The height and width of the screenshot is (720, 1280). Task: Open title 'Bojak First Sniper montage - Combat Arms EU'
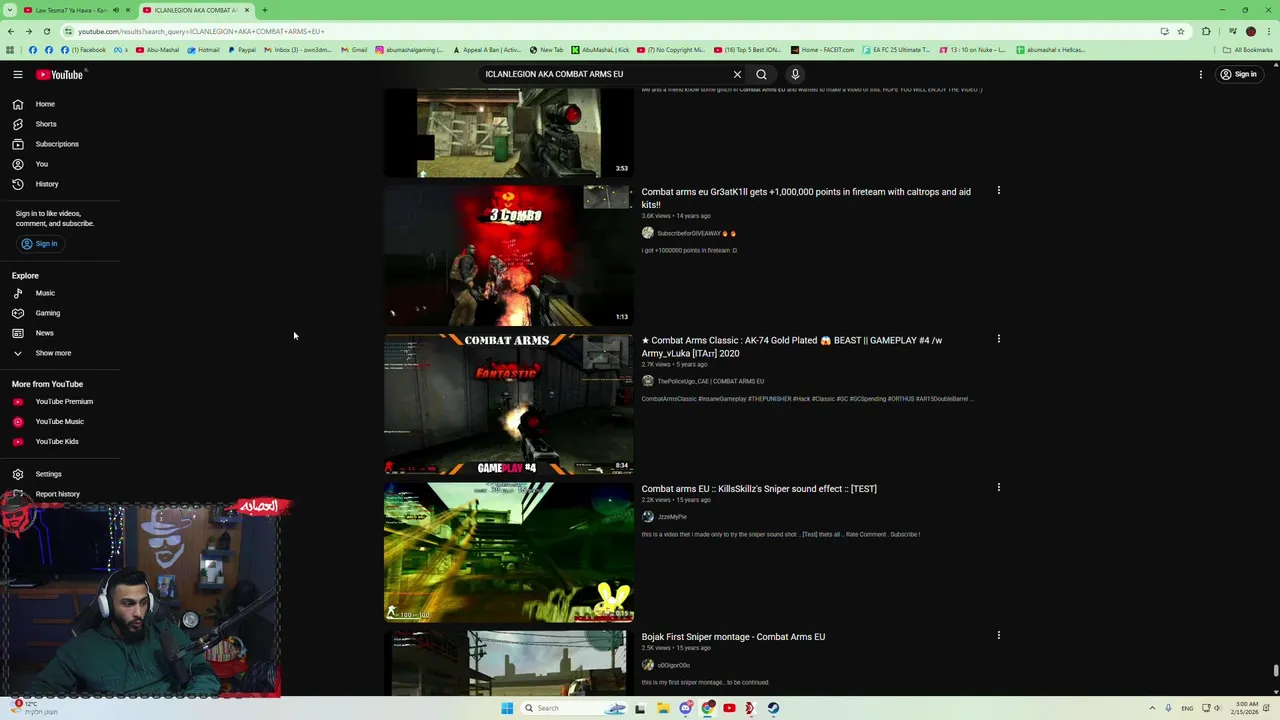tap(733, 637)
